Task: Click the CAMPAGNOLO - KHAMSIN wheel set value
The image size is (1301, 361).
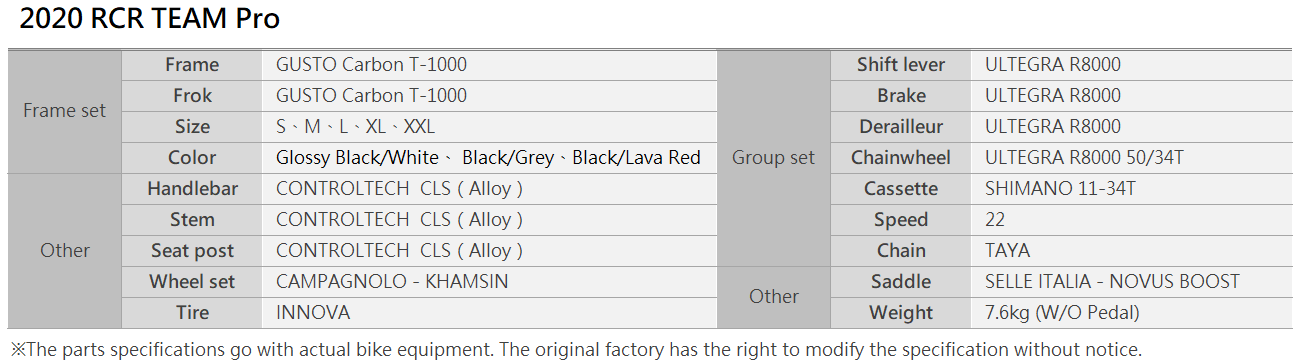Action: [392, 282]
